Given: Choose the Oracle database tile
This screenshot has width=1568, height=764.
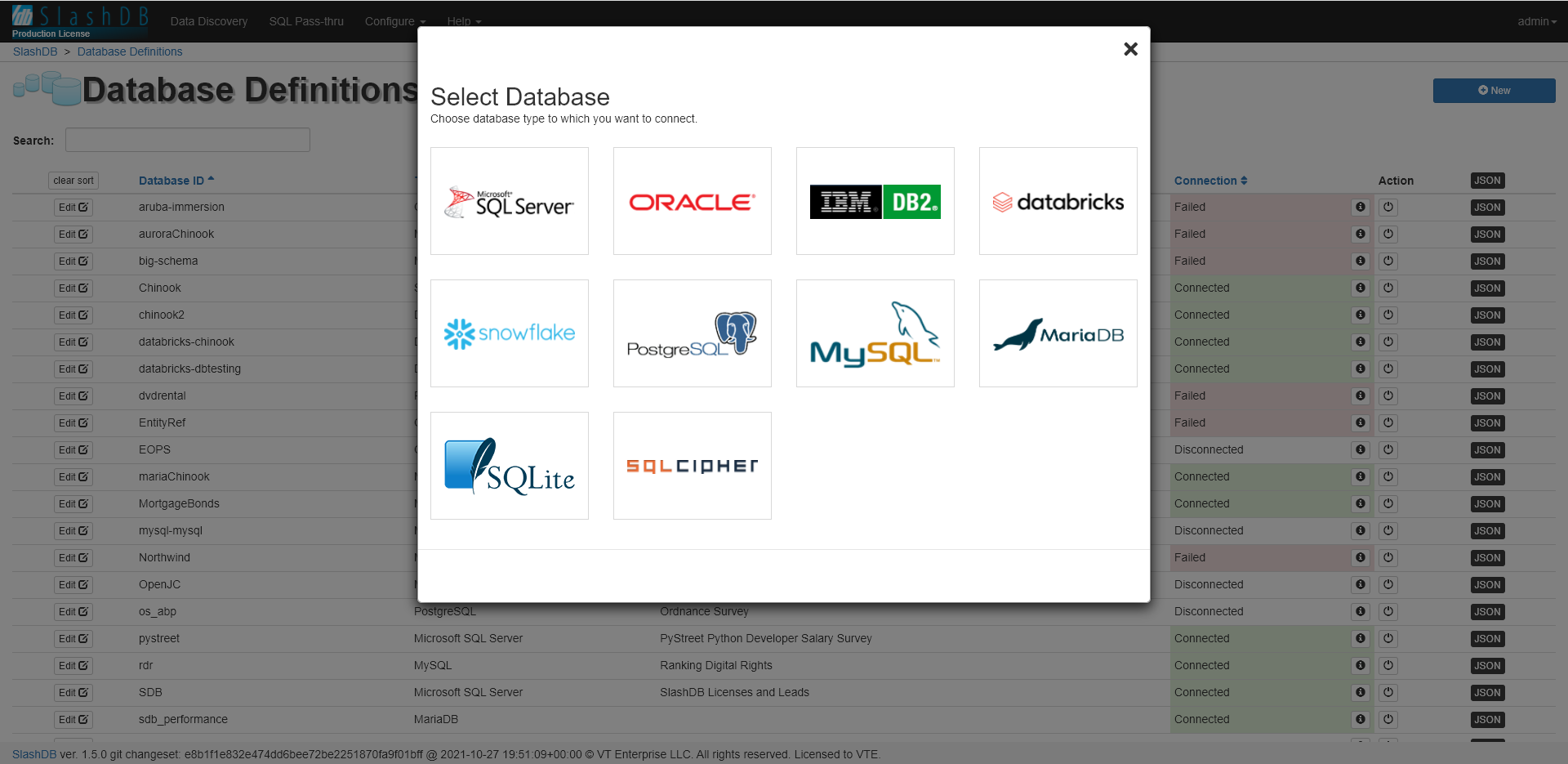Looking at the screenshot, I should click(x=693, y=201).
